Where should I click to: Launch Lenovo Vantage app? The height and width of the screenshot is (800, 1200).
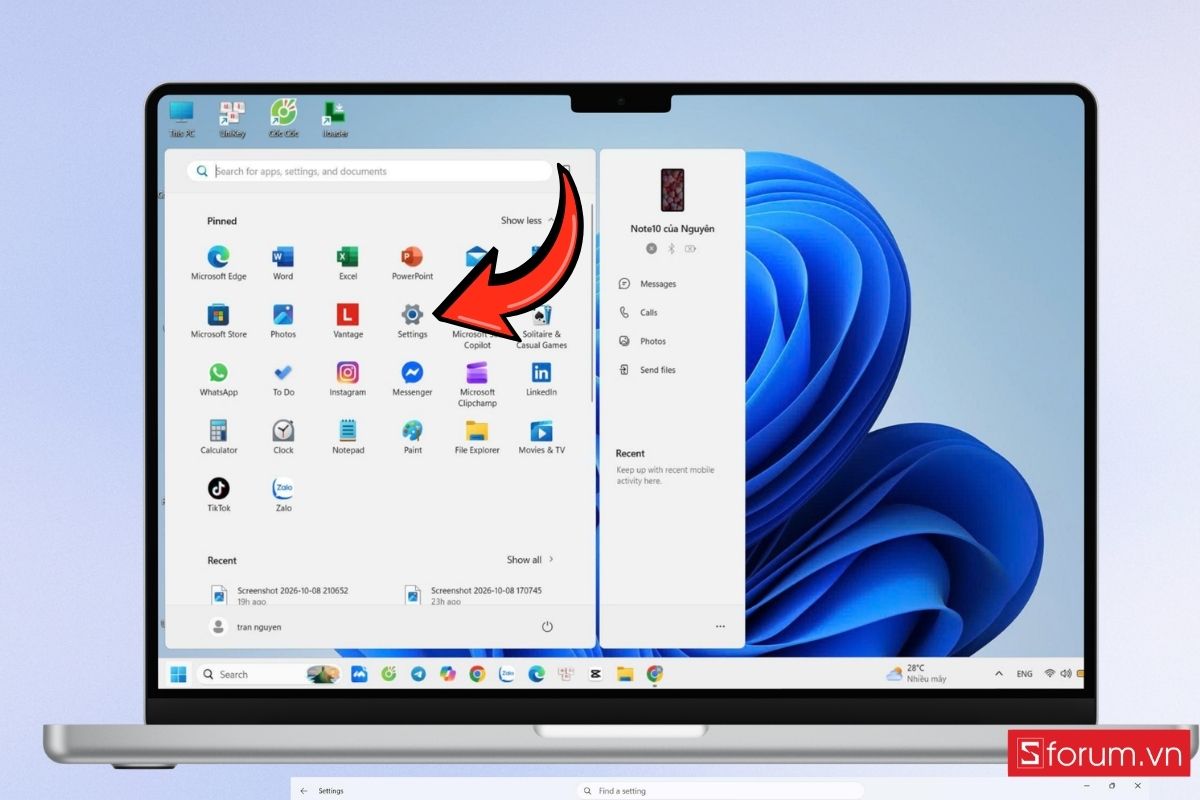[347, 321]
